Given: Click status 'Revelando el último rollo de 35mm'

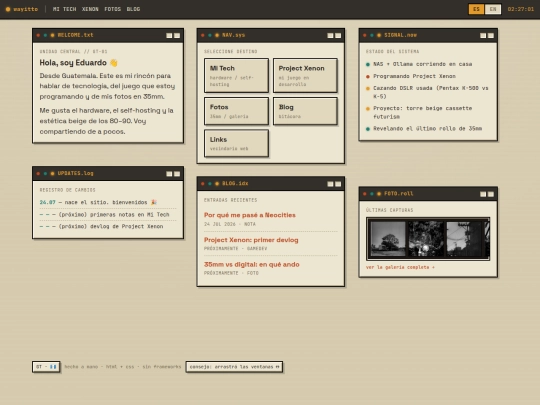Looking at the screenshot, I should coord(424,128).
